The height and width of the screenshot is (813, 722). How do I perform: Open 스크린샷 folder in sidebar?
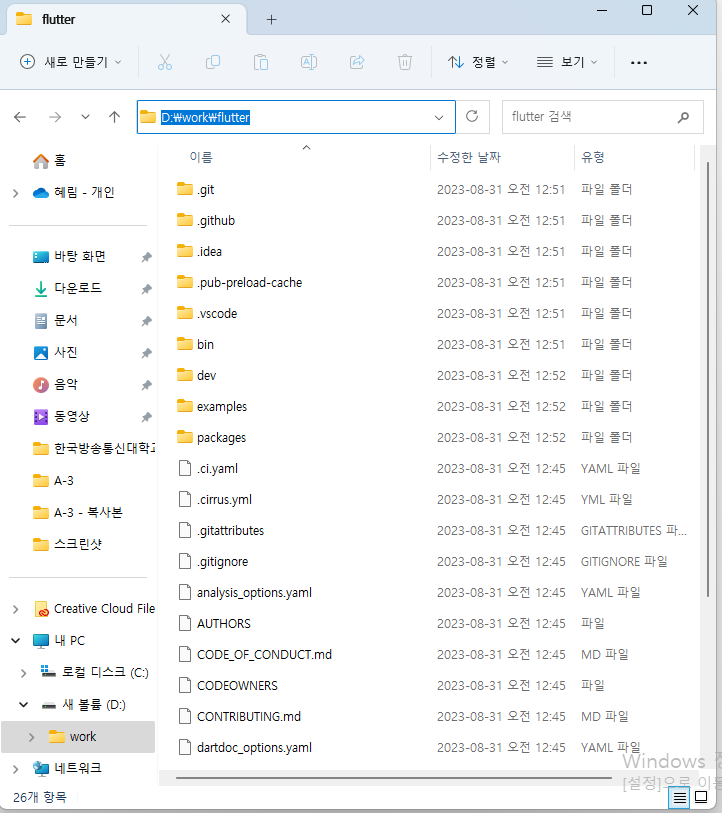(x=67, y=544)
